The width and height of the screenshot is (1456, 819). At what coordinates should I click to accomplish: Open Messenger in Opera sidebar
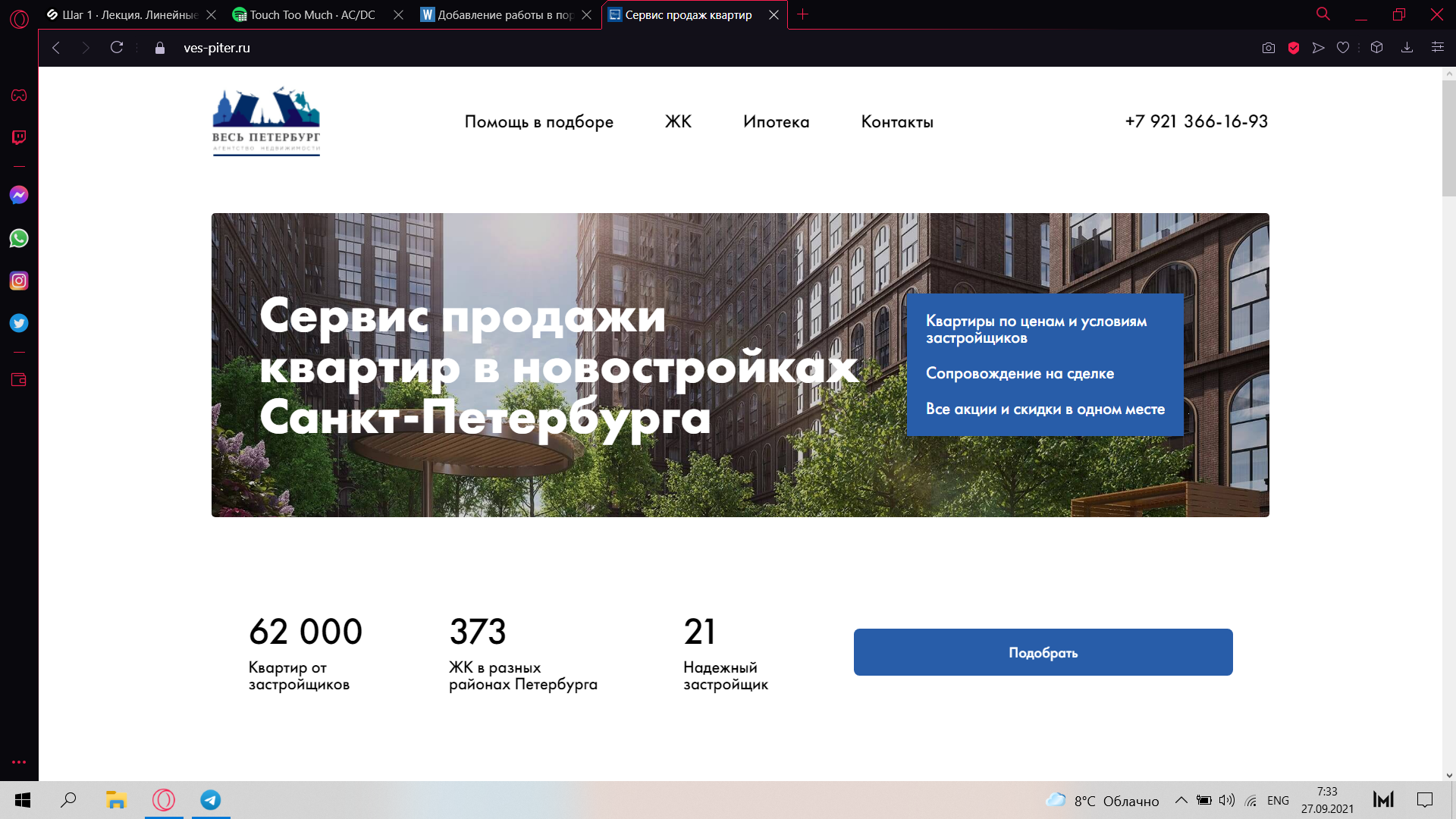(19, 195)
